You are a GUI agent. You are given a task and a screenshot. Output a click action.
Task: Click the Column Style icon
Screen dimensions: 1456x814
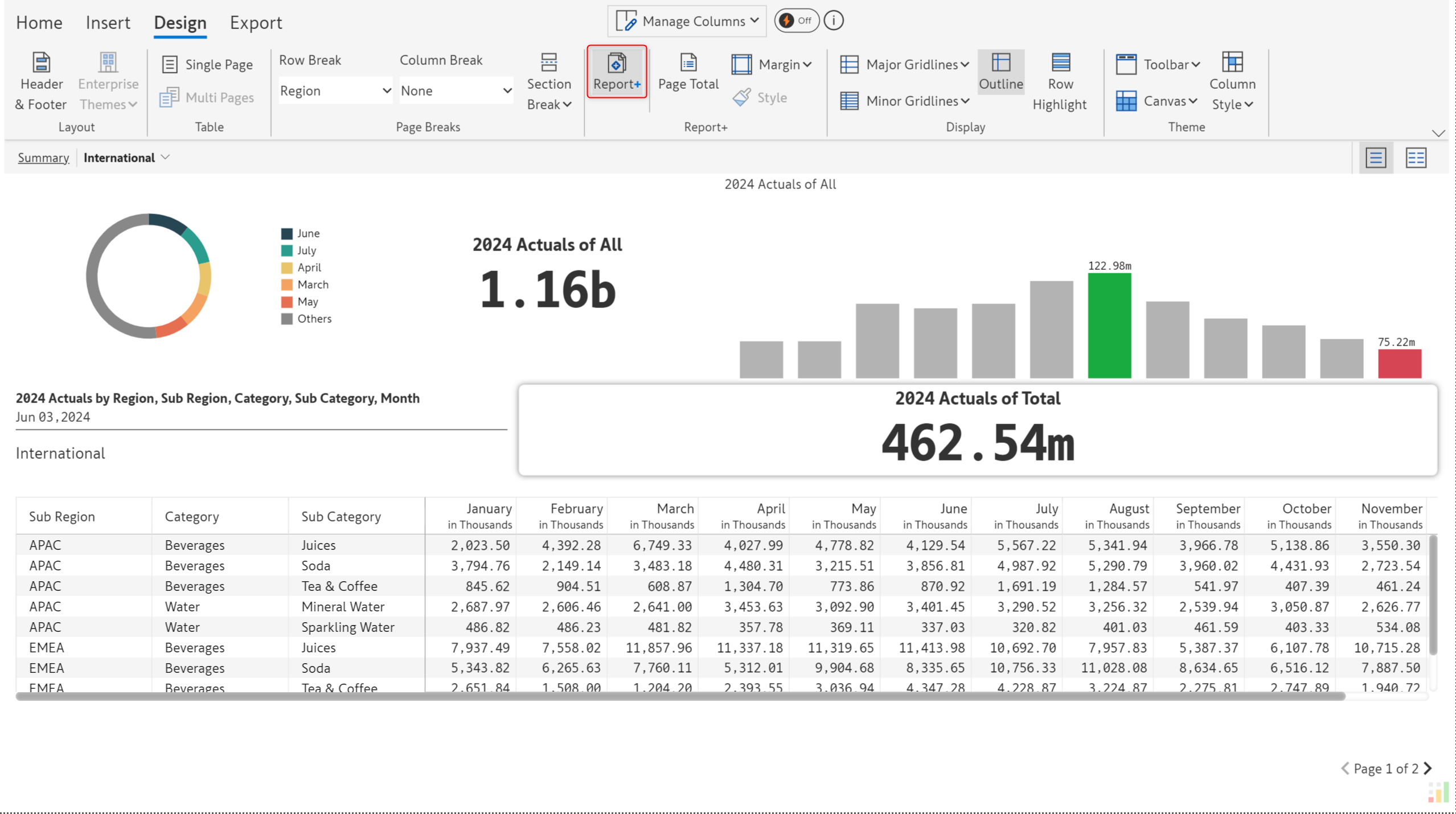1232,63
